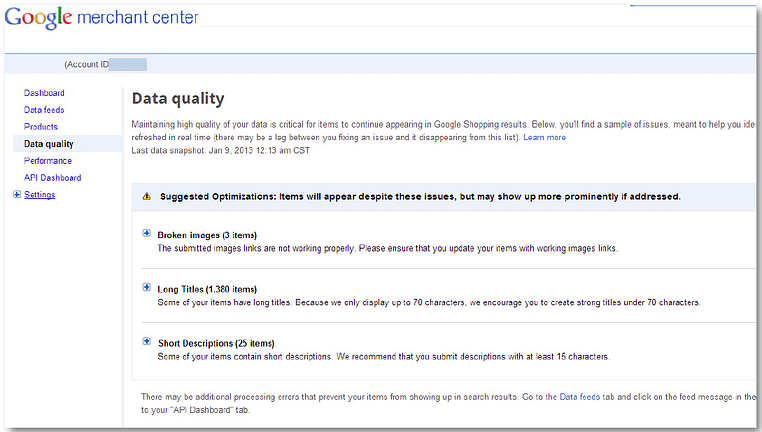The image size is (762, 432).
Task: Open the Products section
Action: 41,127
